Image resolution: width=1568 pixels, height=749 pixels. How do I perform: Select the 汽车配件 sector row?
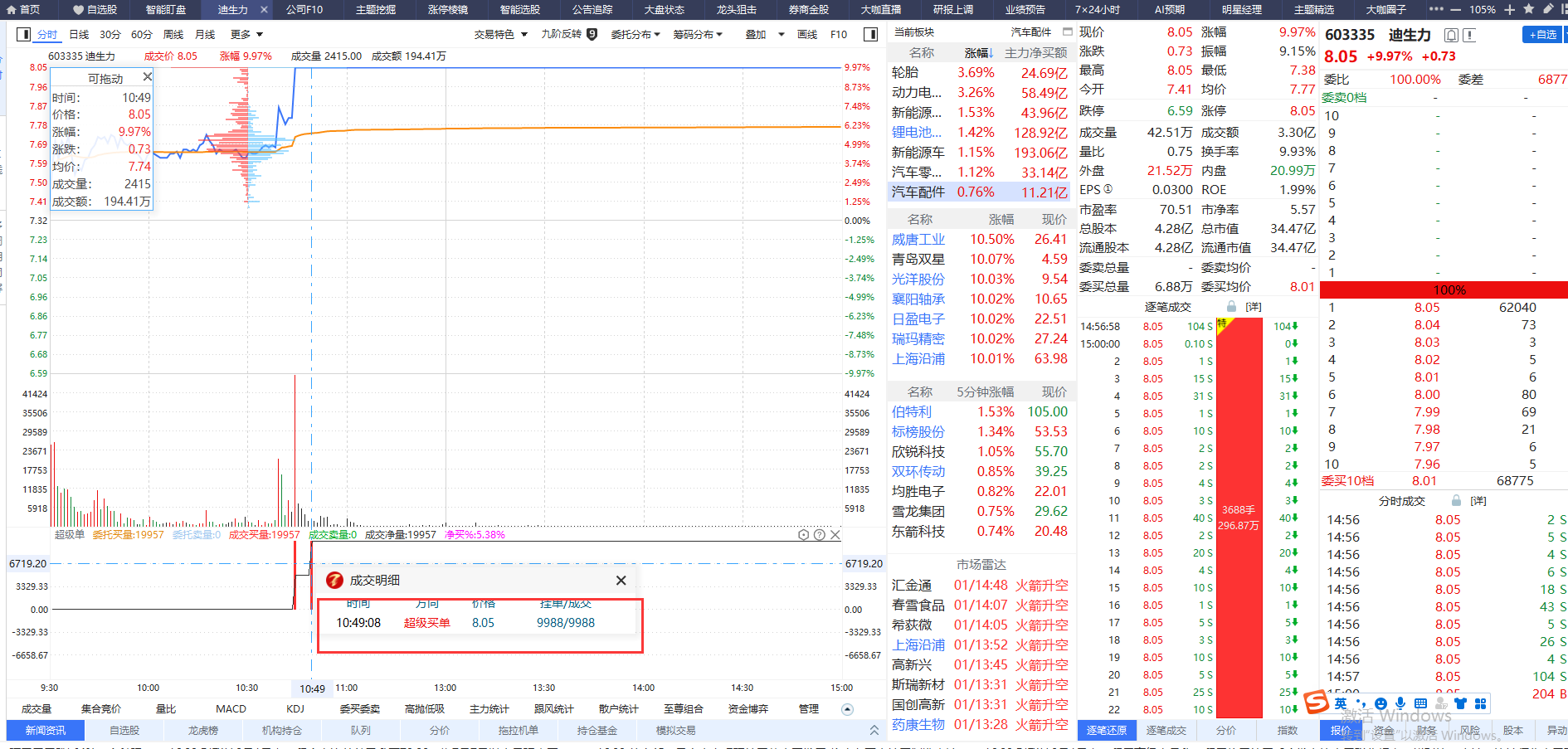coord(980,192)
